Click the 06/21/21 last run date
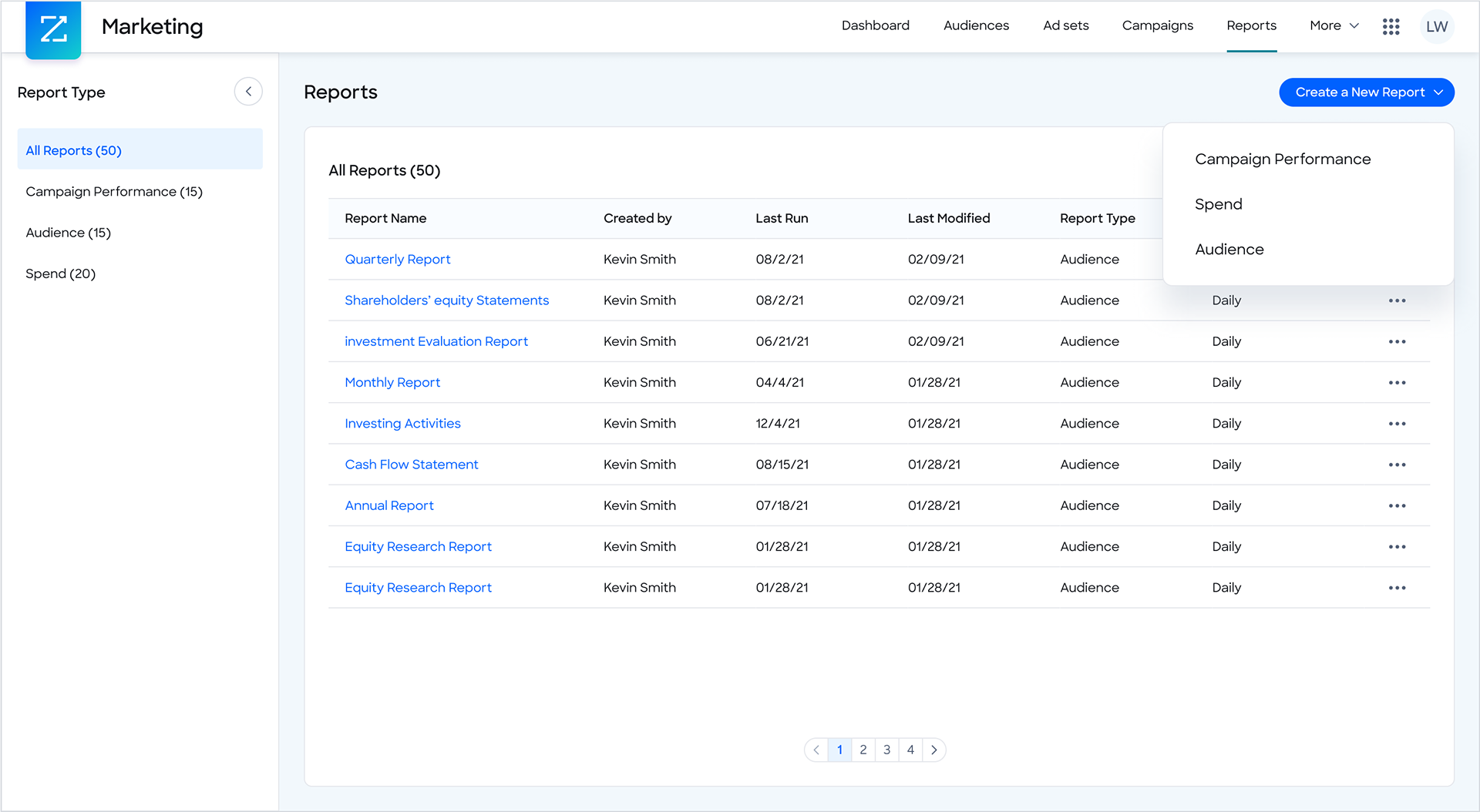The width and height of the screenshot is (1480, 812). [782, 341]
